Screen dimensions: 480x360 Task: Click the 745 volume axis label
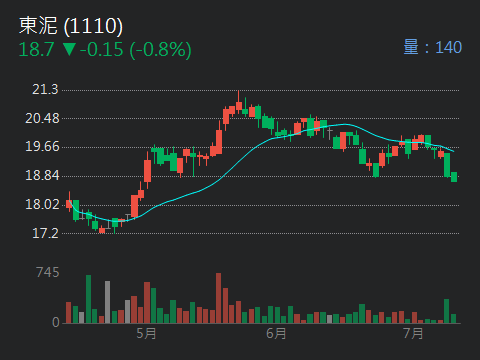[48, 272]
